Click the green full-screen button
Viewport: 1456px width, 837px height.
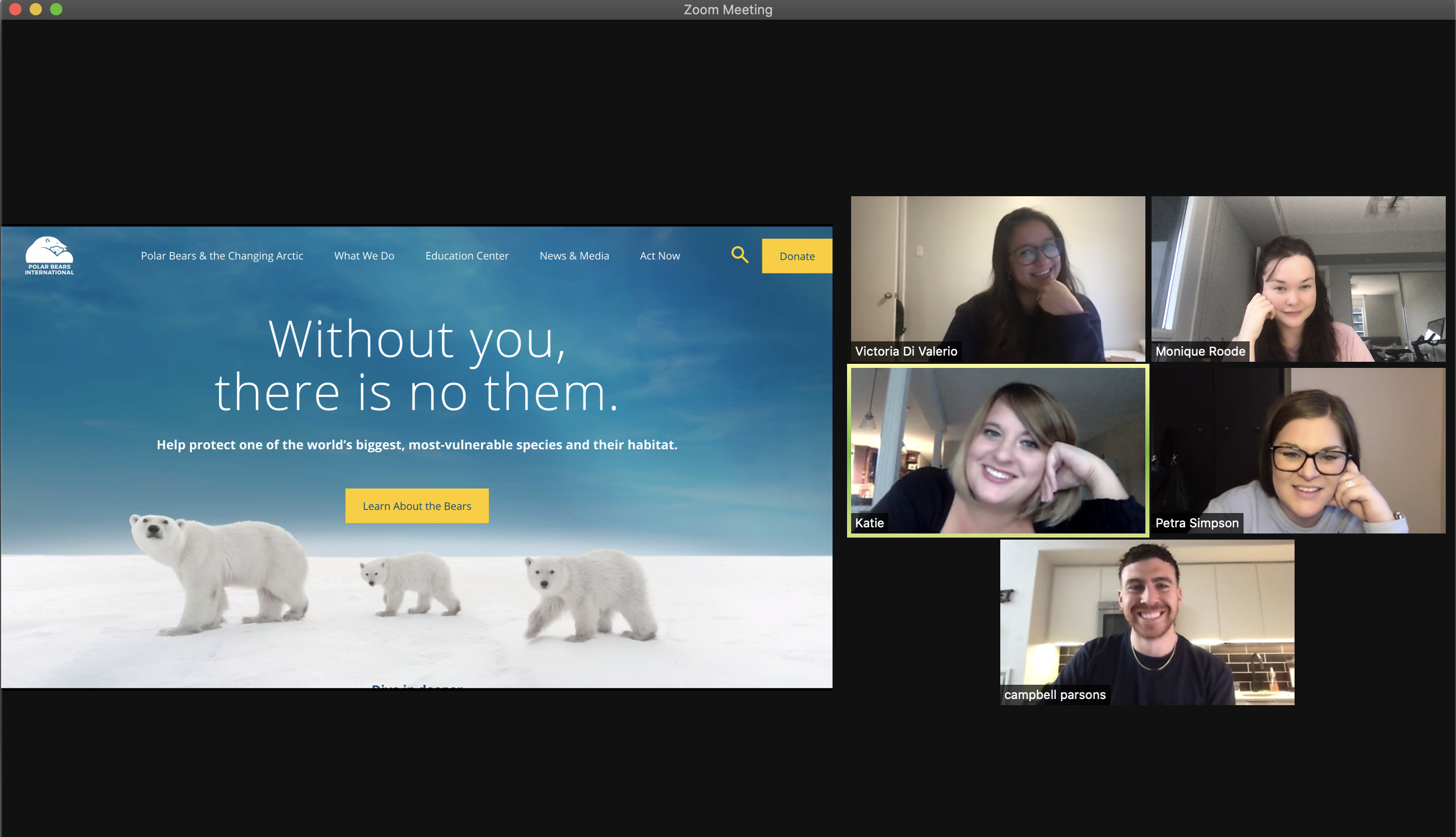(x=57, y=9)
